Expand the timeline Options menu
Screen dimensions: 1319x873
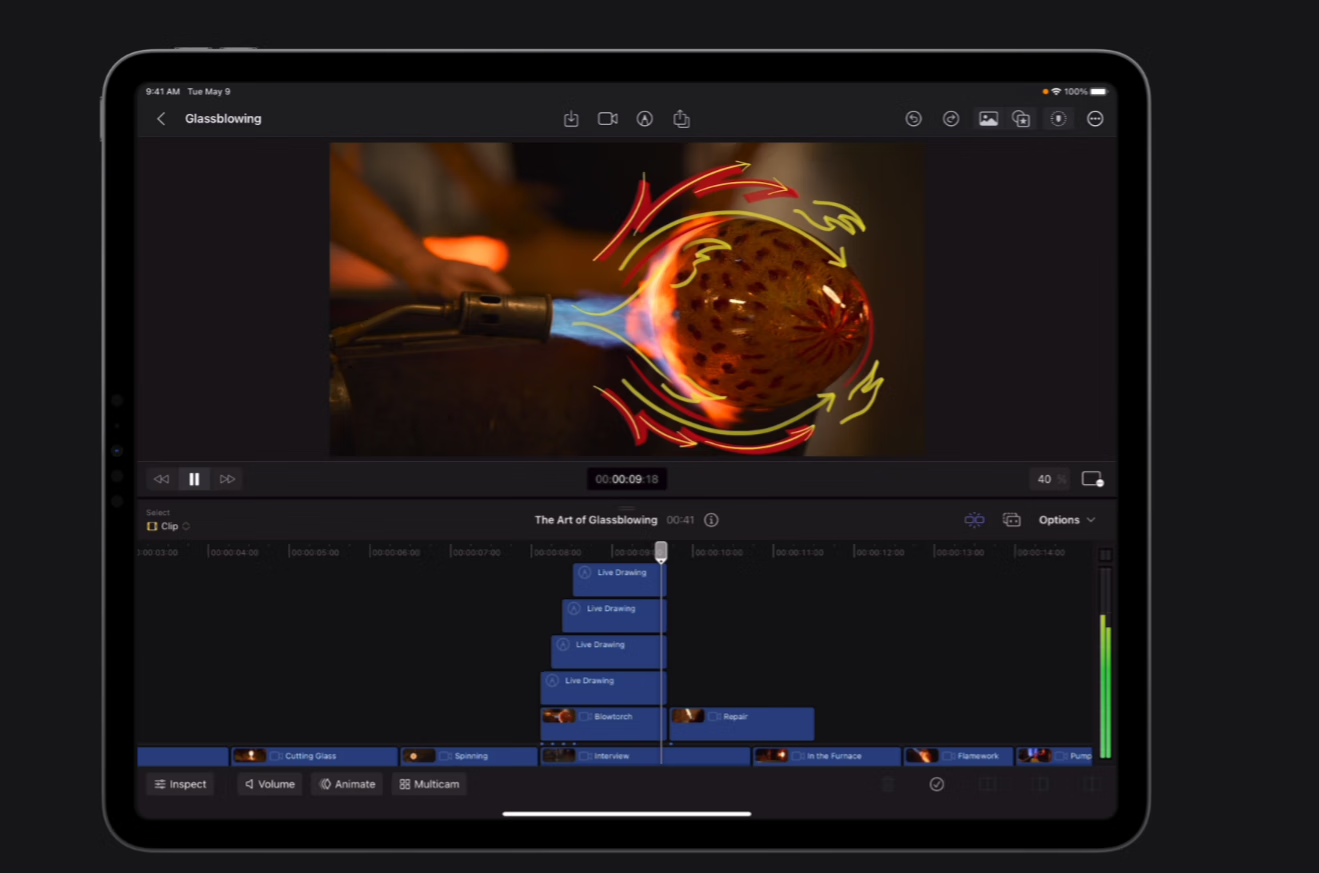click(x=1067, y=520)
